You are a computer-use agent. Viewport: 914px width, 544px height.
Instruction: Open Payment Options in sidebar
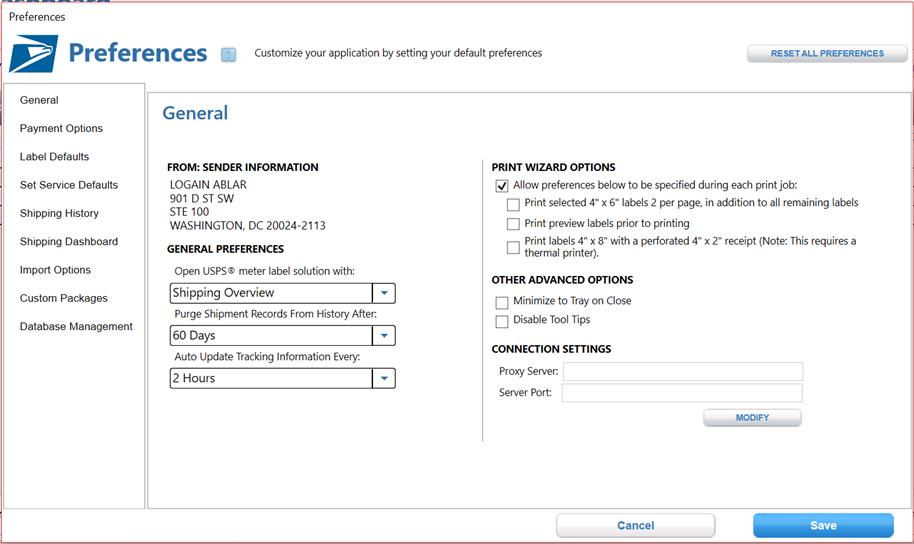pos(61,128)
